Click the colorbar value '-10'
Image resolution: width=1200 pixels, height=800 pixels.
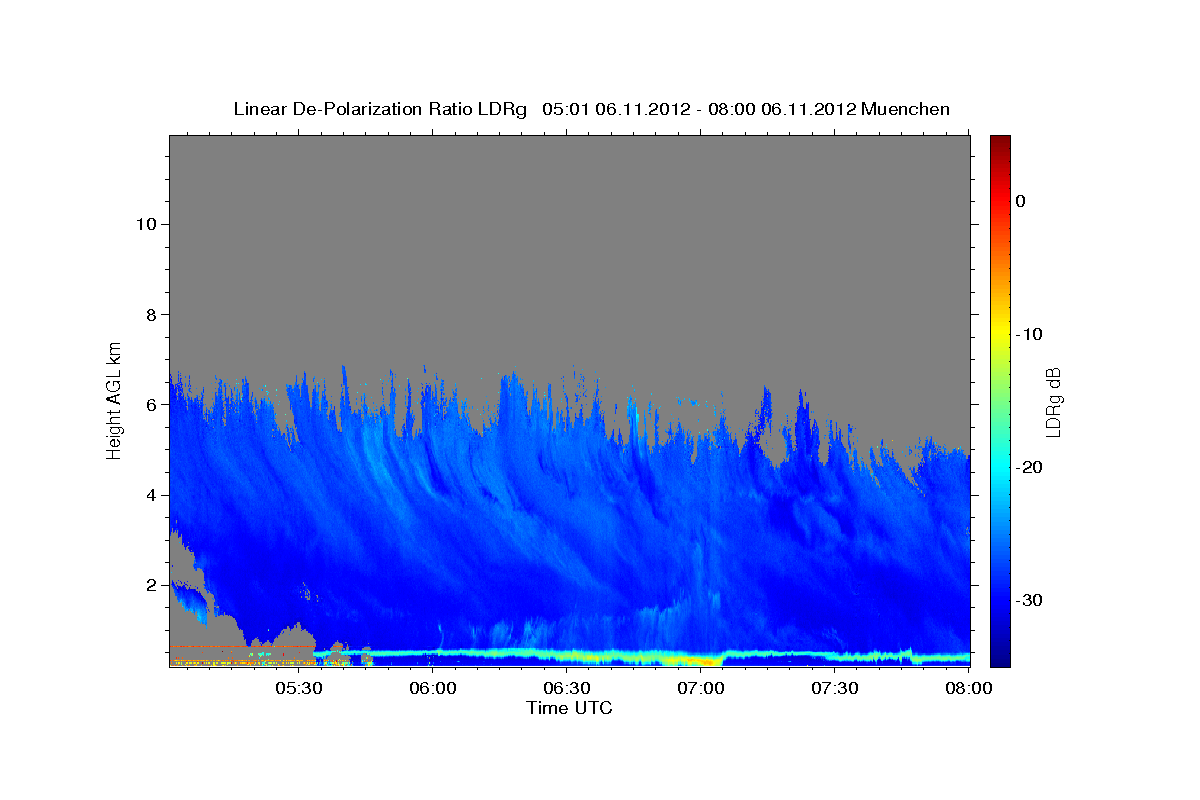1030,334
